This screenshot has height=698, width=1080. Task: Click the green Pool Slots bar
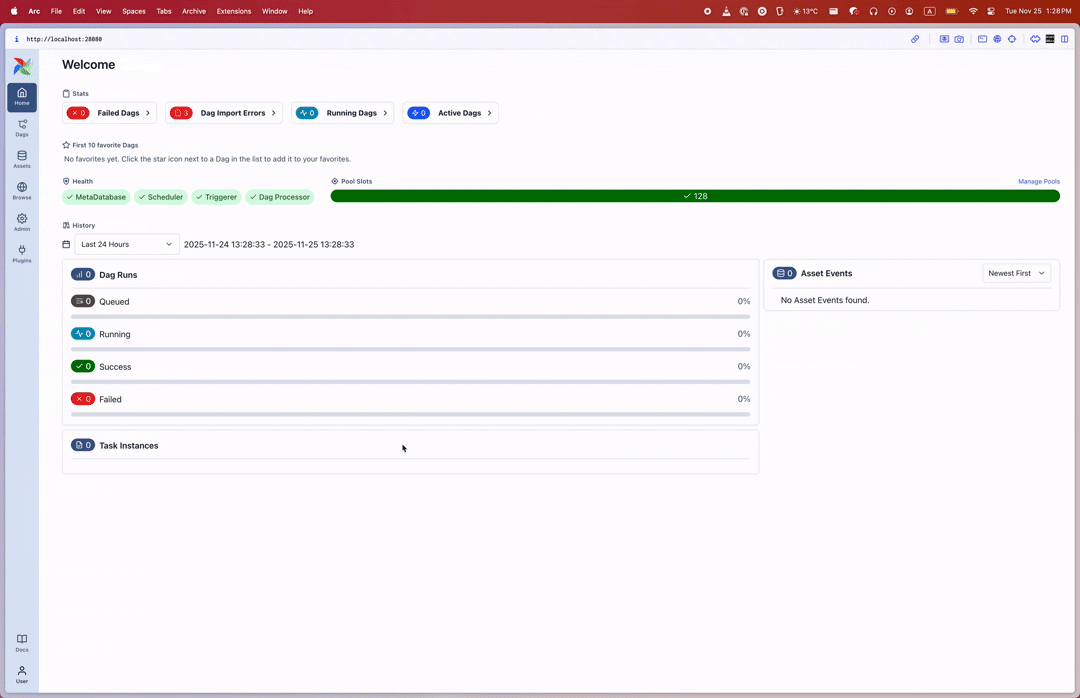695,196
